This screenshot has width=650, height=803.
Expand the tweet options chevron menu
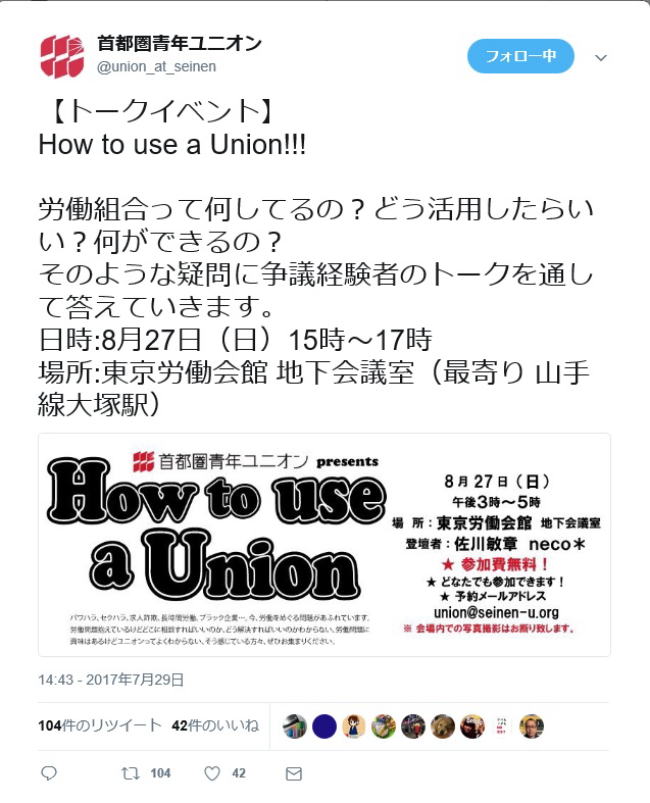tap(601, 58)
